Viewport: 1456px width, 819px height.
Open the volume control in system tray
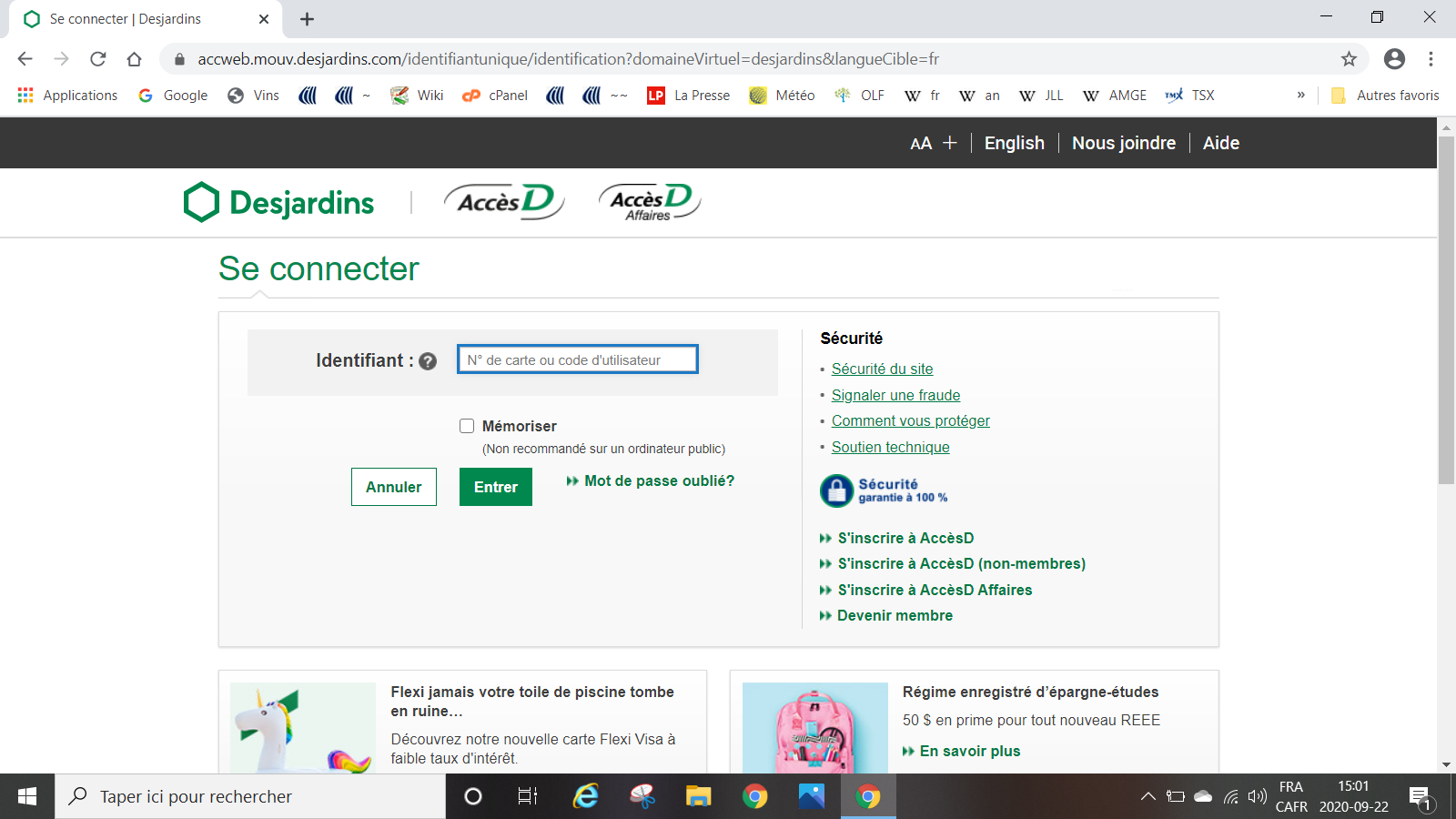click(1258, 796)
